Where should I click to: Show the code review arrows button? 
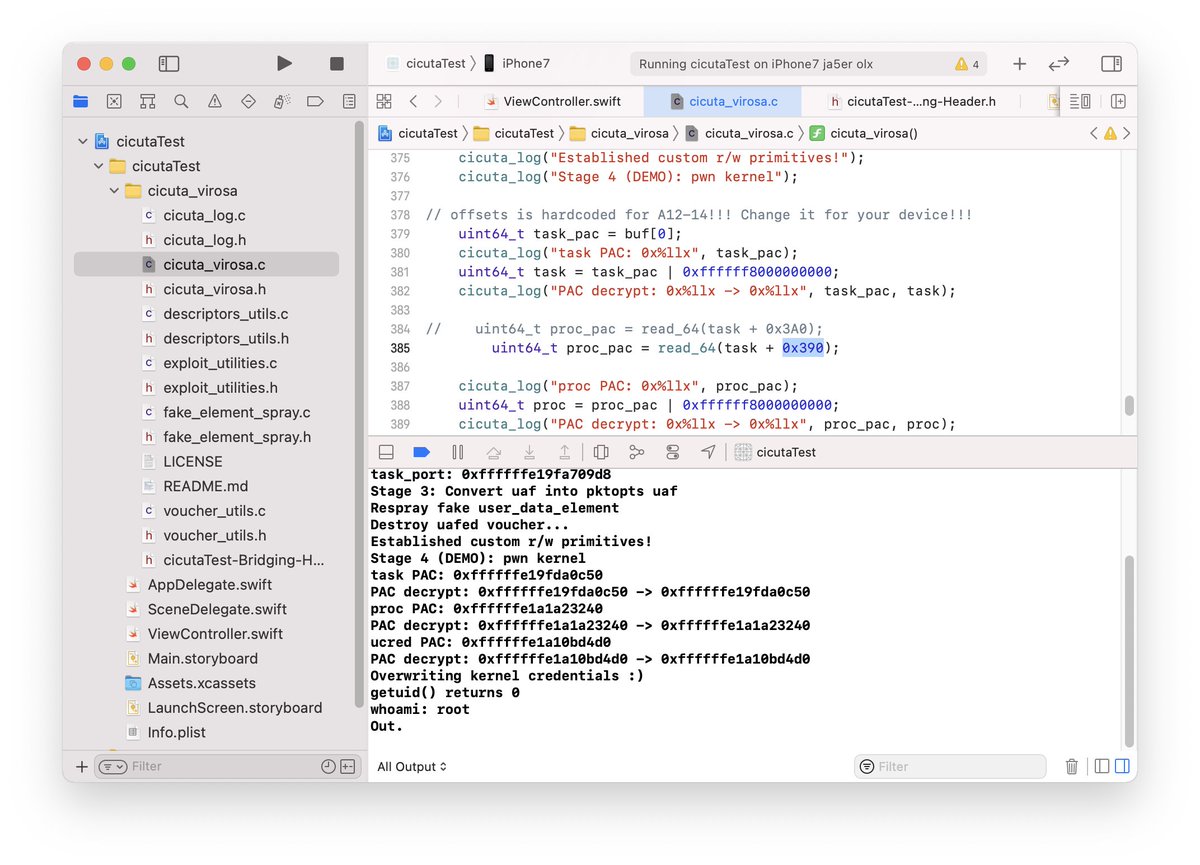[x=1059, y=63]
